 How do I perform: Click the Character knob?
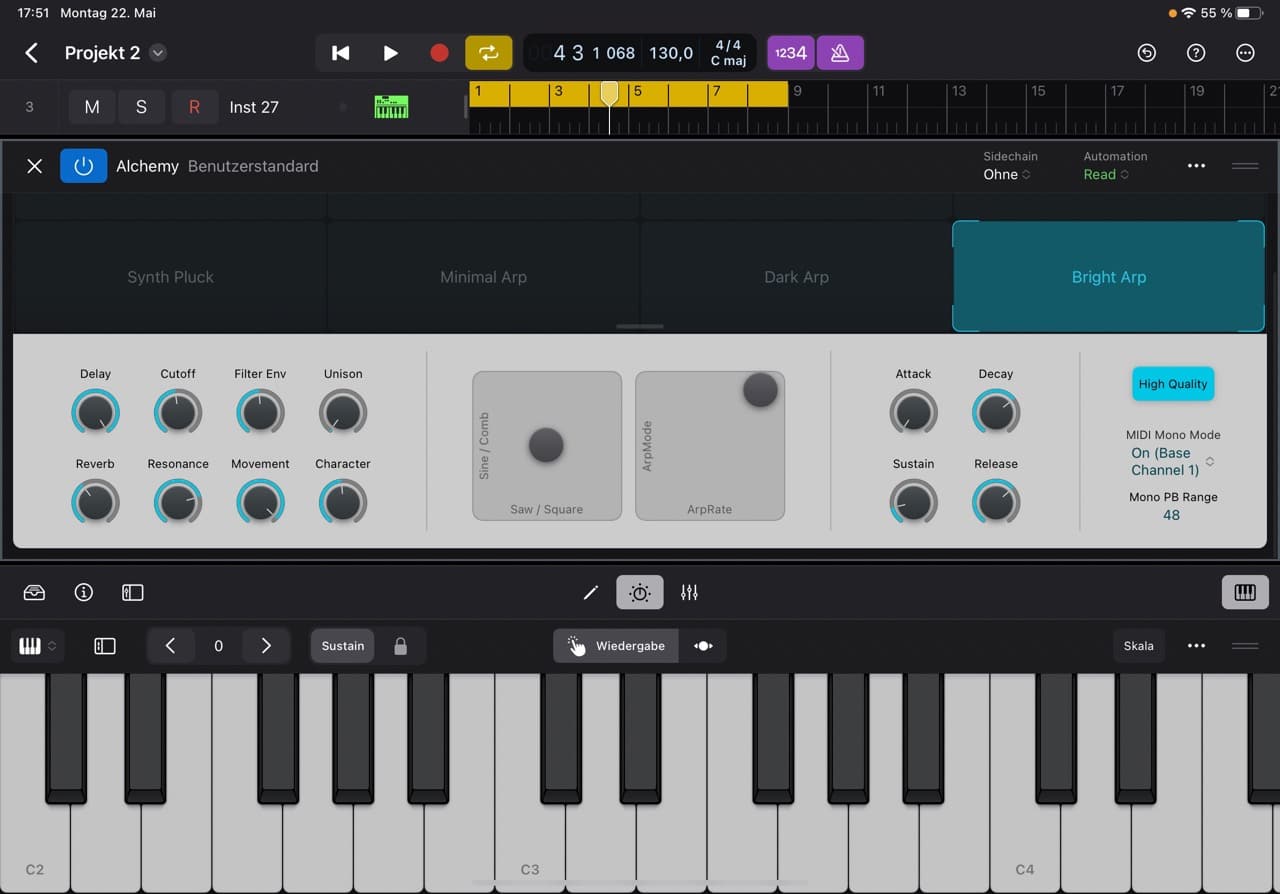click(343, 502)
